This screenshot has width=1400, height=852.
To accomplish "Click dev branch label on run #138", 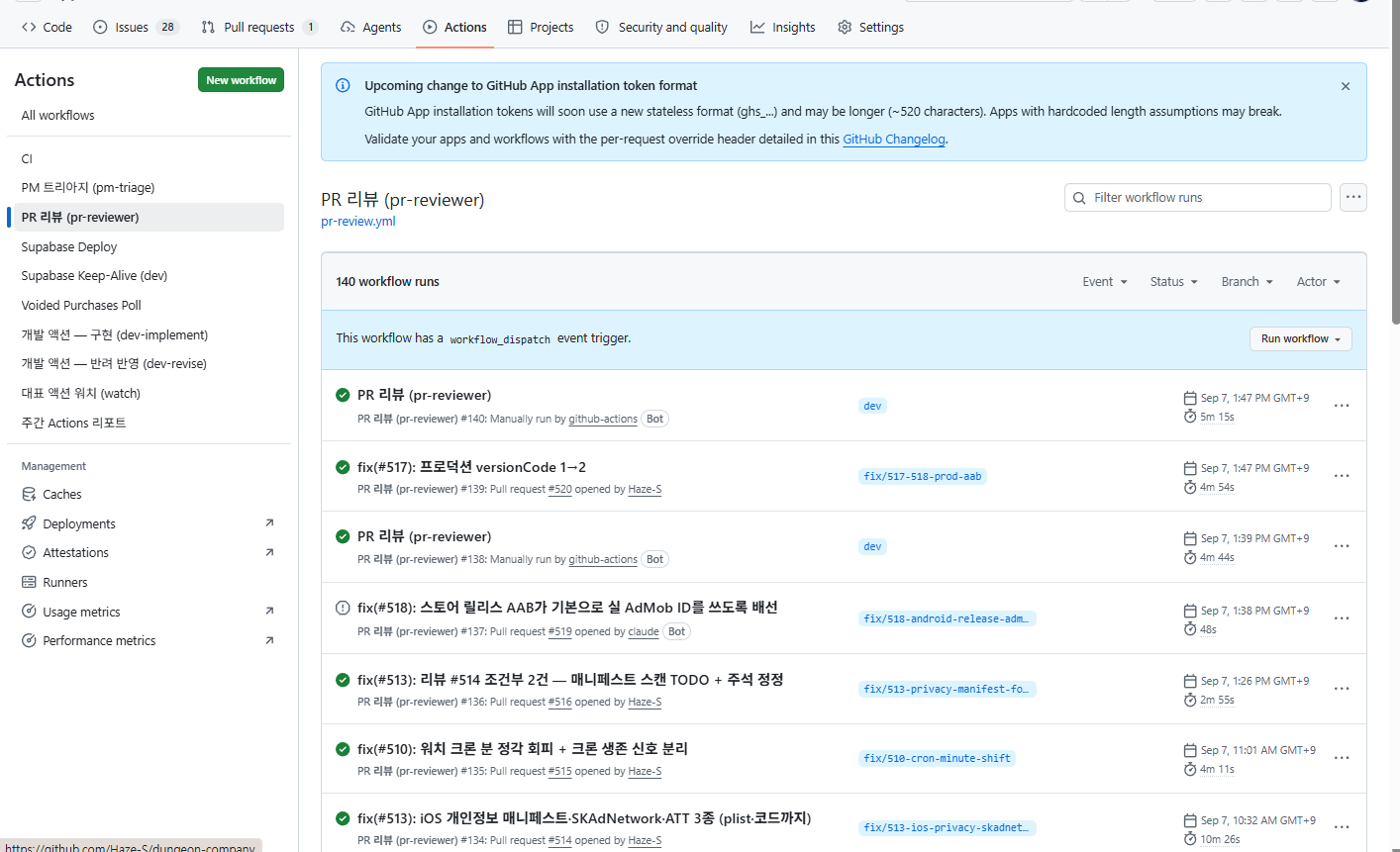I will 872,546.
